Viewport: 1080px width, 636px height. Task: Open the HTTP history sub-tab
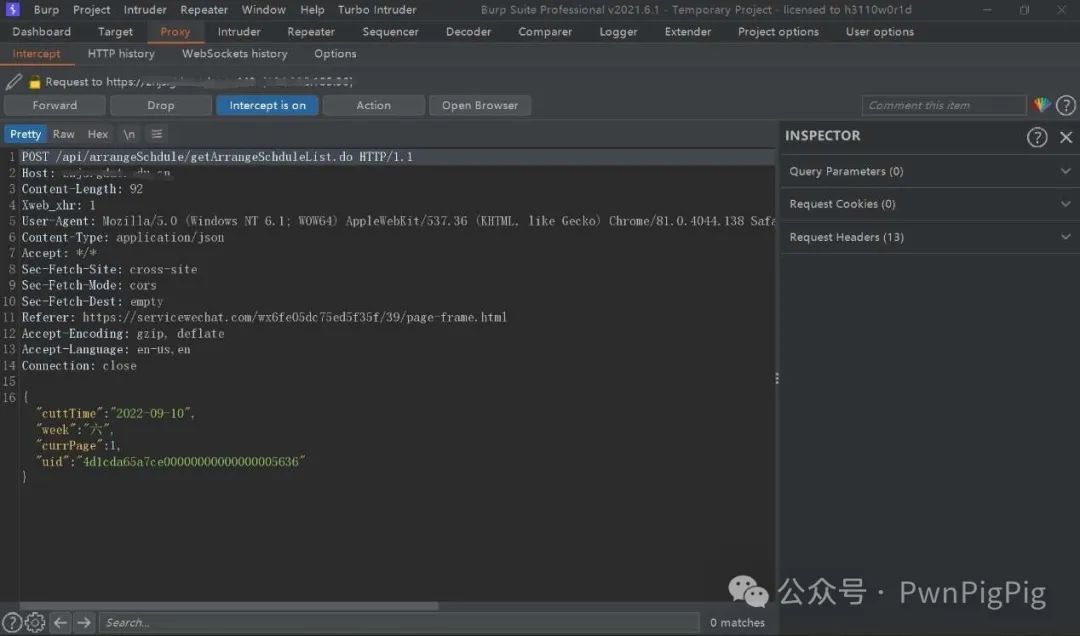(121, 54)
